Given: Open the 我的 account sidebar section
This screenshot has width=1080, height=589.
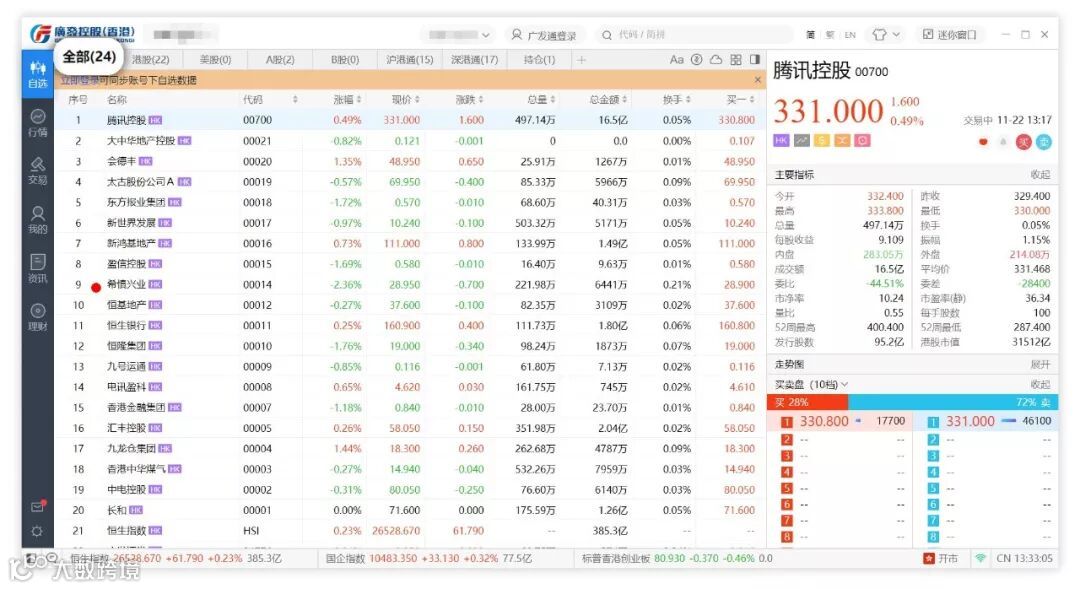Looking at the screenshot, I should coord(38,220).
